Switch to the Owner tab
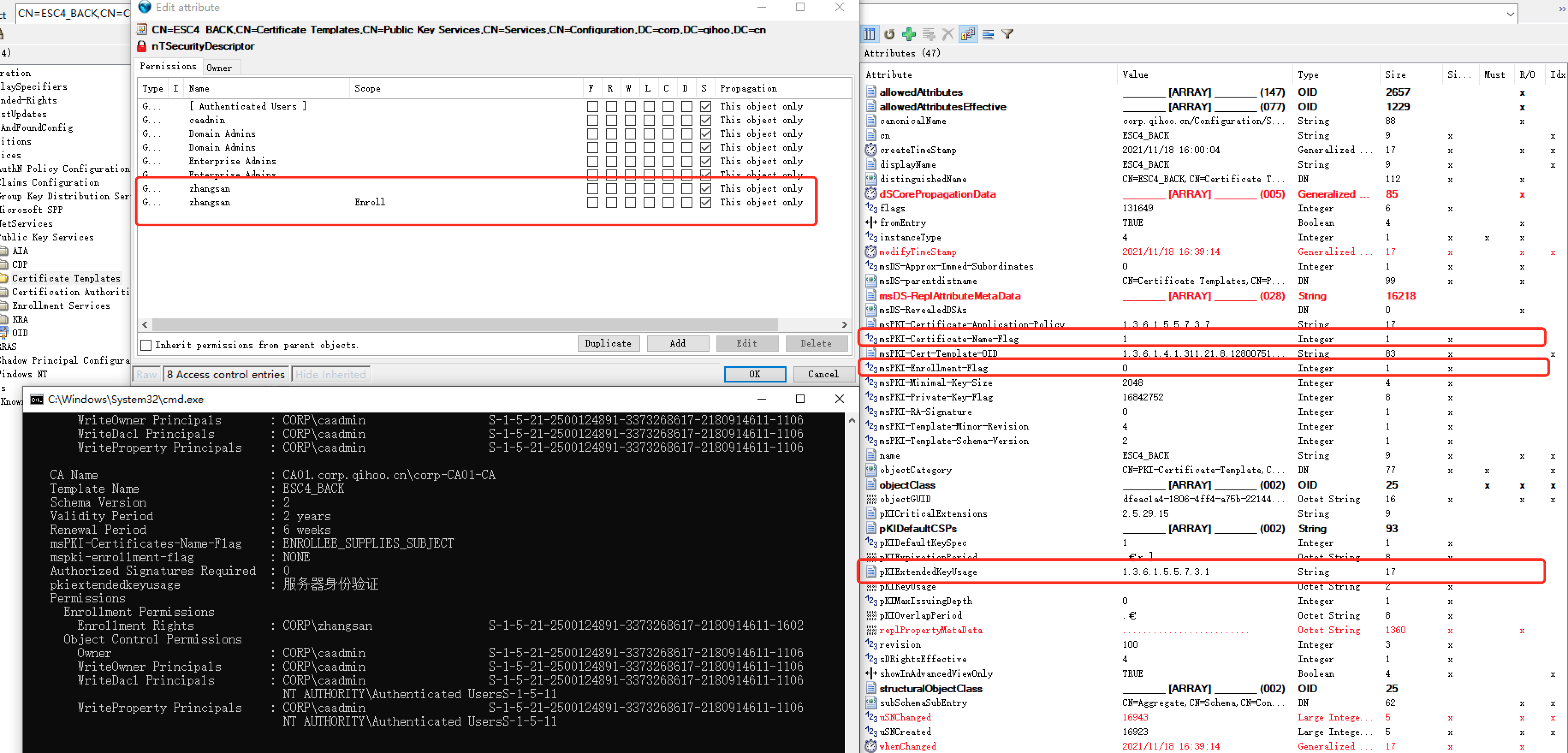Viewport: 1568px width, 753px height. (x=219, y=68)
